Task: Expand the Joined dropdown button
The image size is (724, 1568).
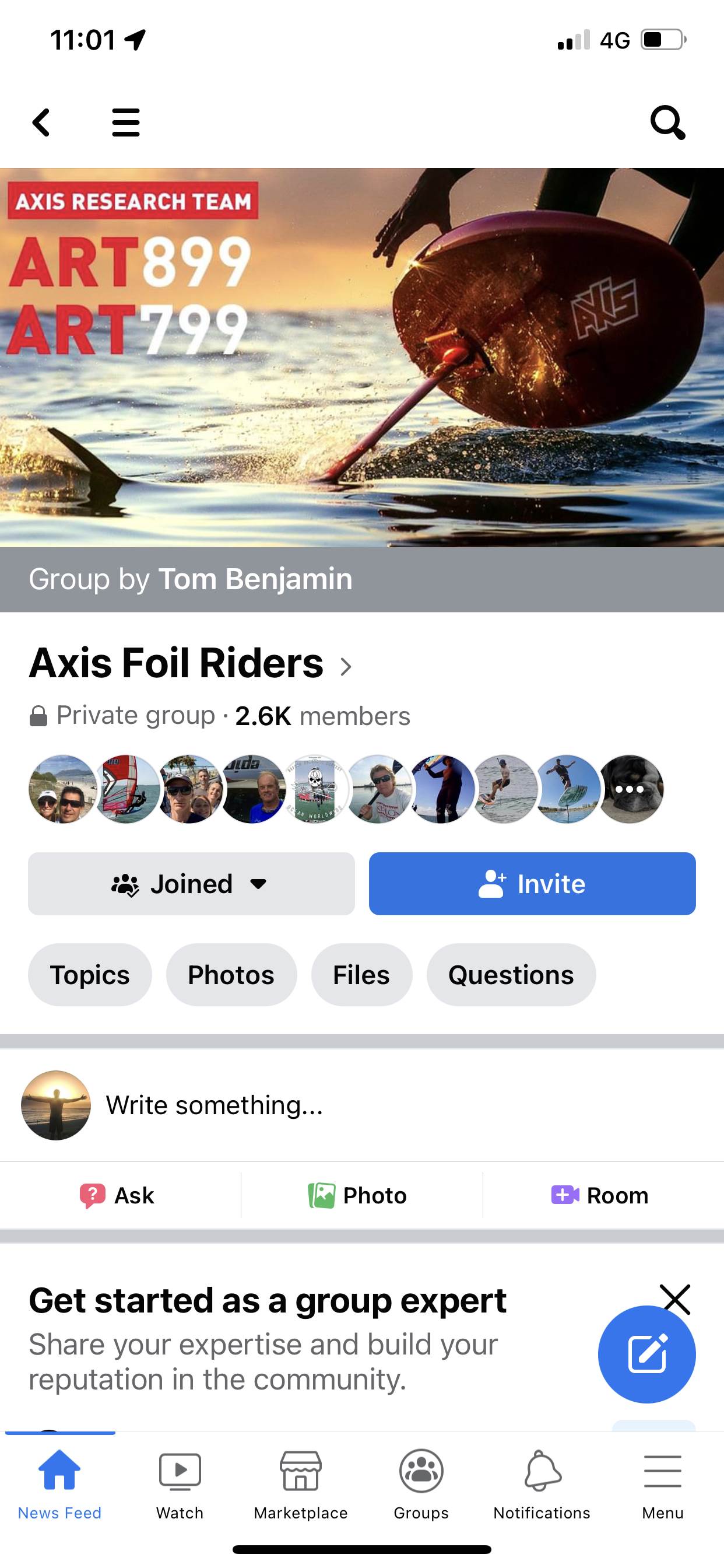Action: 191,883
